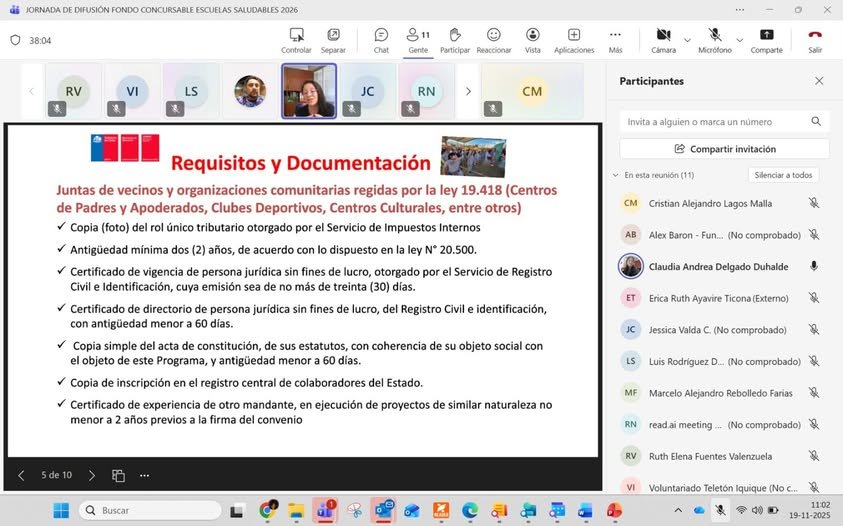Screen dimensions: 843x526
Task: Click the Separar pop-out icon
Action: click(333, 40)
